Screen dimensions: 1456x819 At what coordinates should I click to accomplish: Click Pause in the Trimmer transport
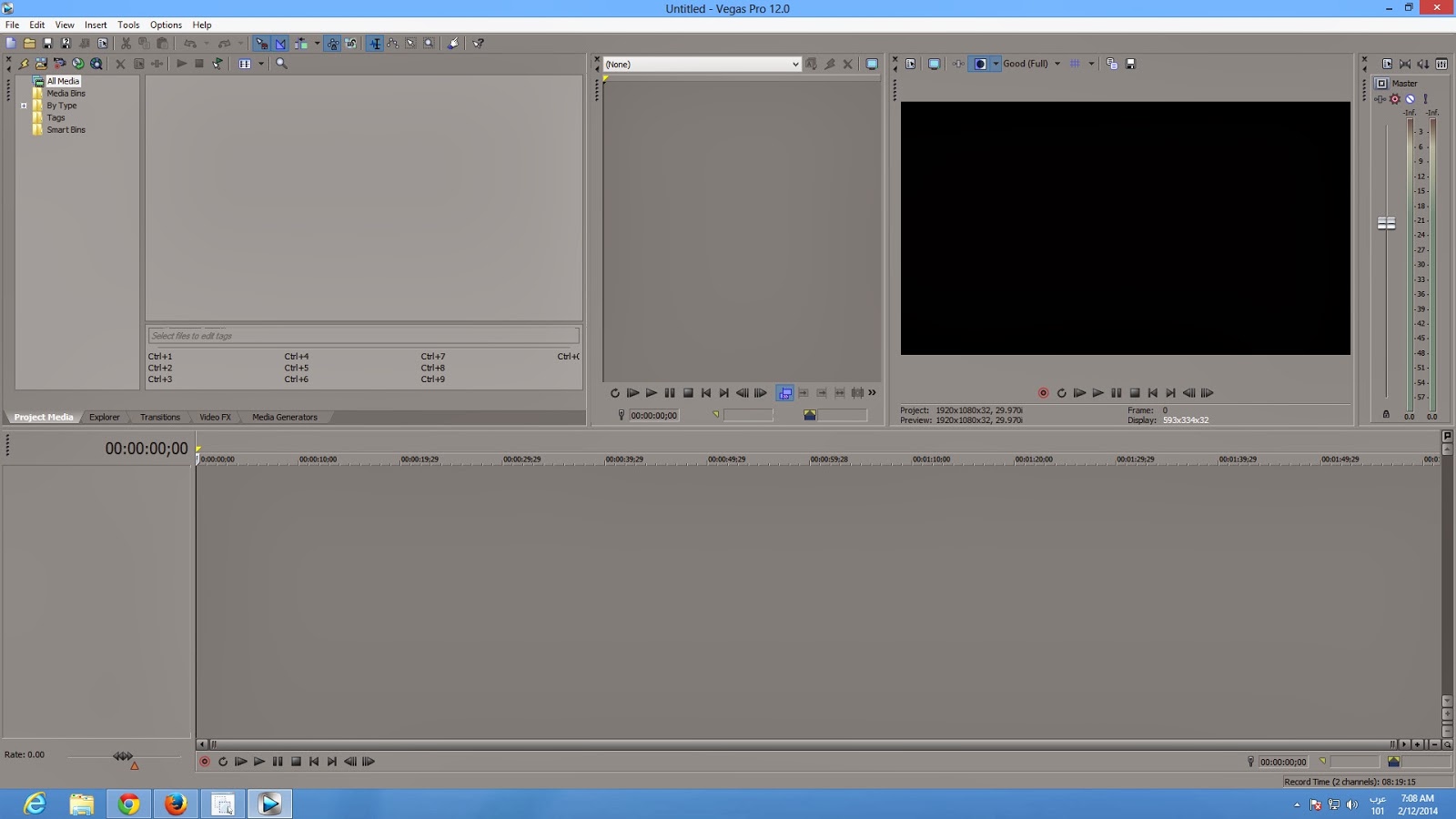click(670, 393)
